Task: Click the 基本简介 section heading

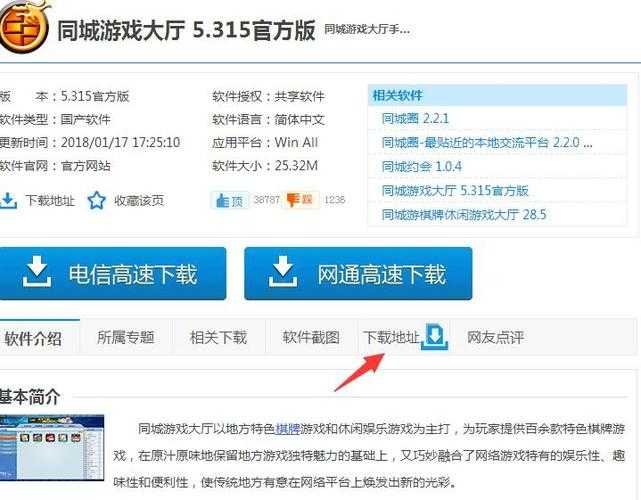Action: click(30, 397)
